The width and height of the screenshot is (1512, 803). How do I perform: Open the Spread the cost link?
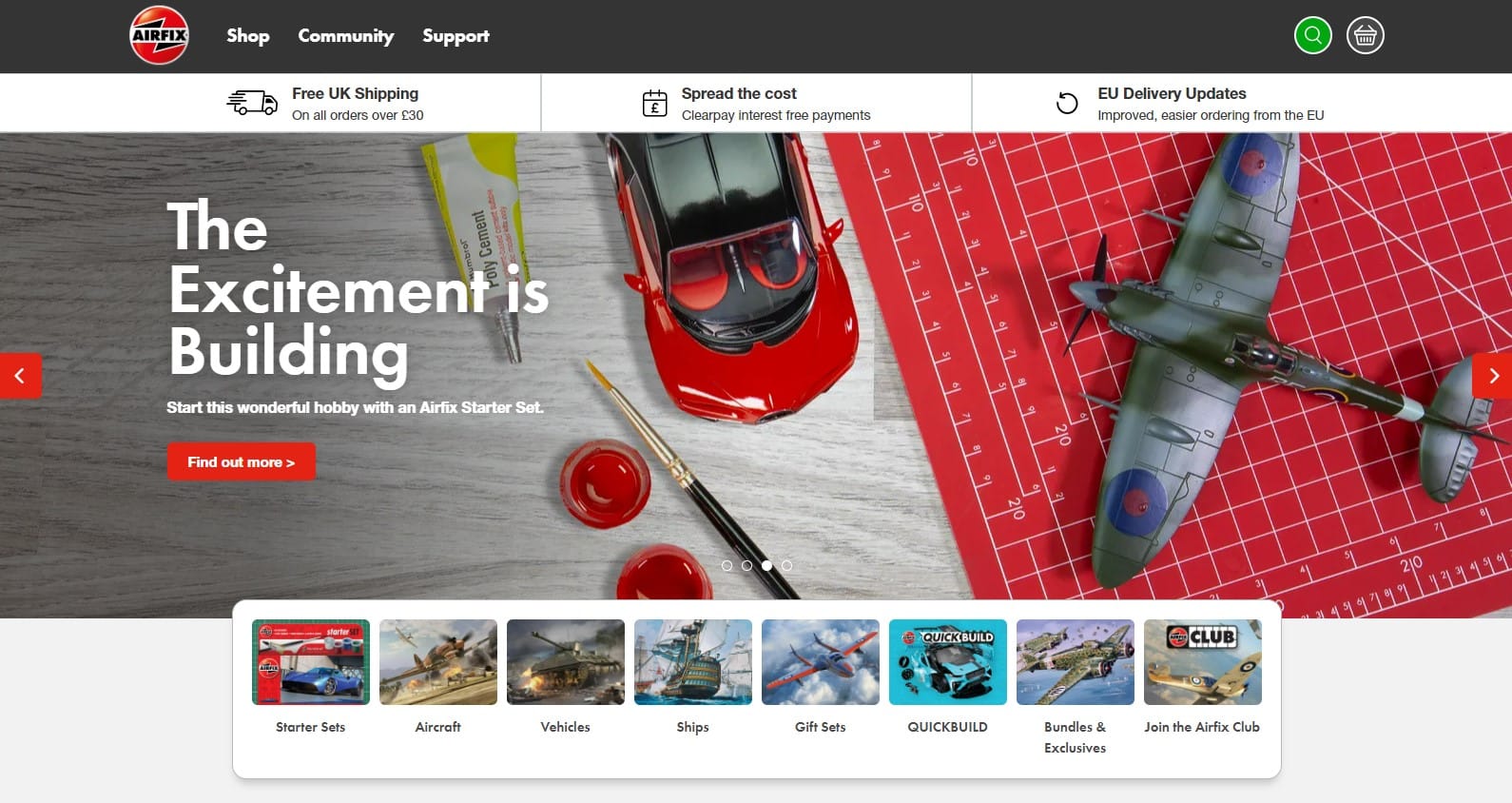(739, 93)
